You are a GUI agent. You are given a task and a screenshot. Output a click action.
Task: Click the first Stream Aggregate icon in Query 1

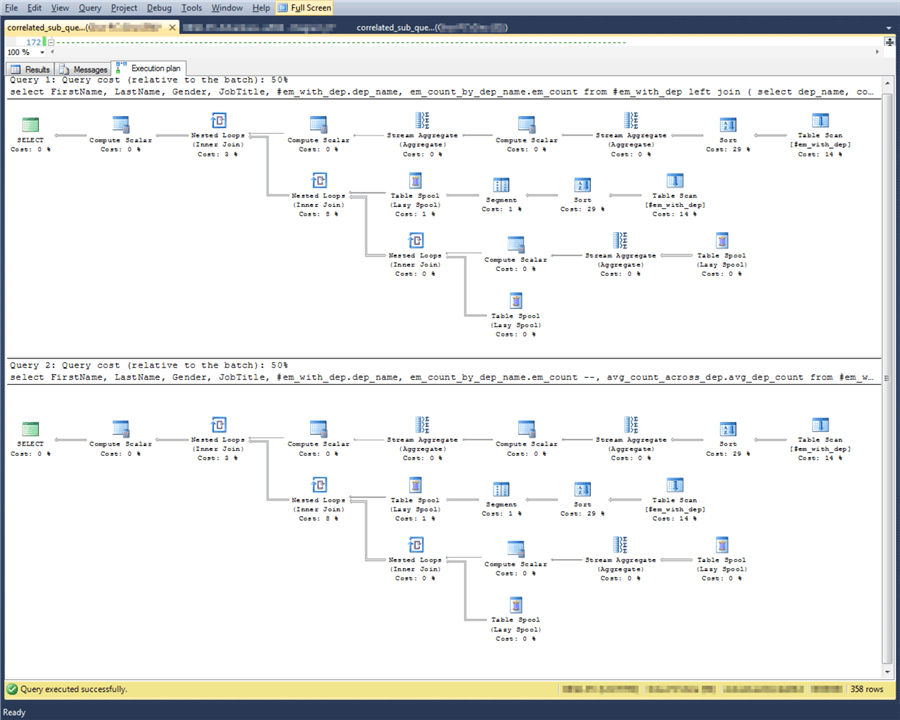422,121
